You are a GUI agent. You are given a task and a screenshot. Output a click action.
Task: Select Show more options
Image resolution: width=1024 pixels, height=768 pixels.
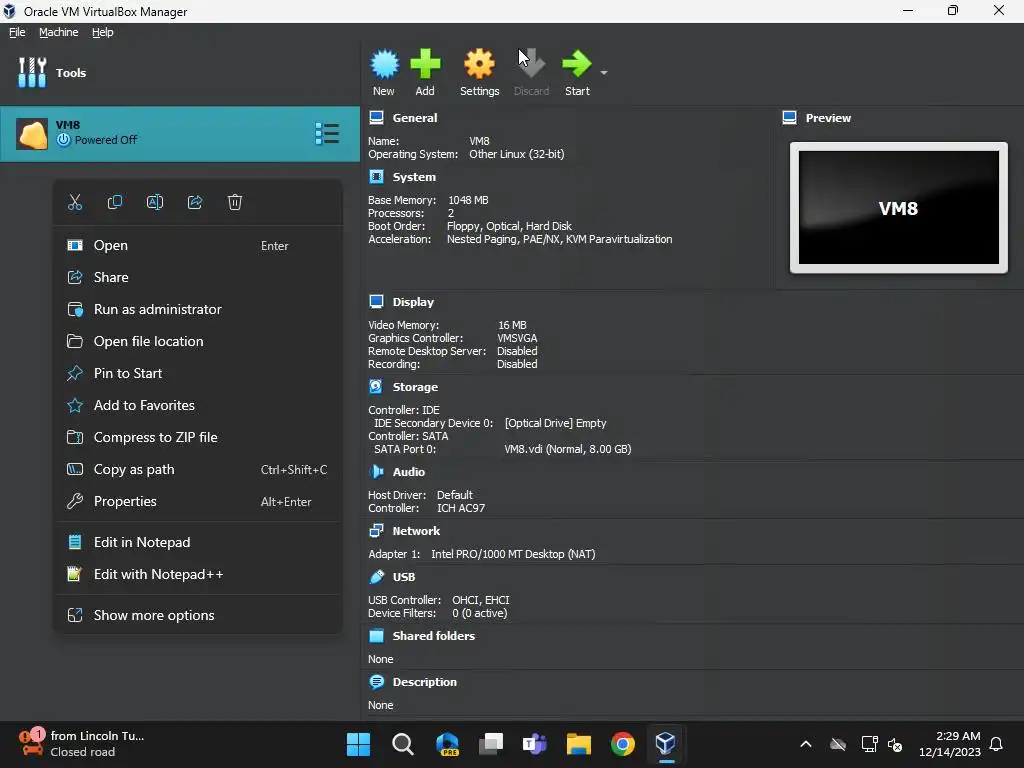(x=197, y=616)
